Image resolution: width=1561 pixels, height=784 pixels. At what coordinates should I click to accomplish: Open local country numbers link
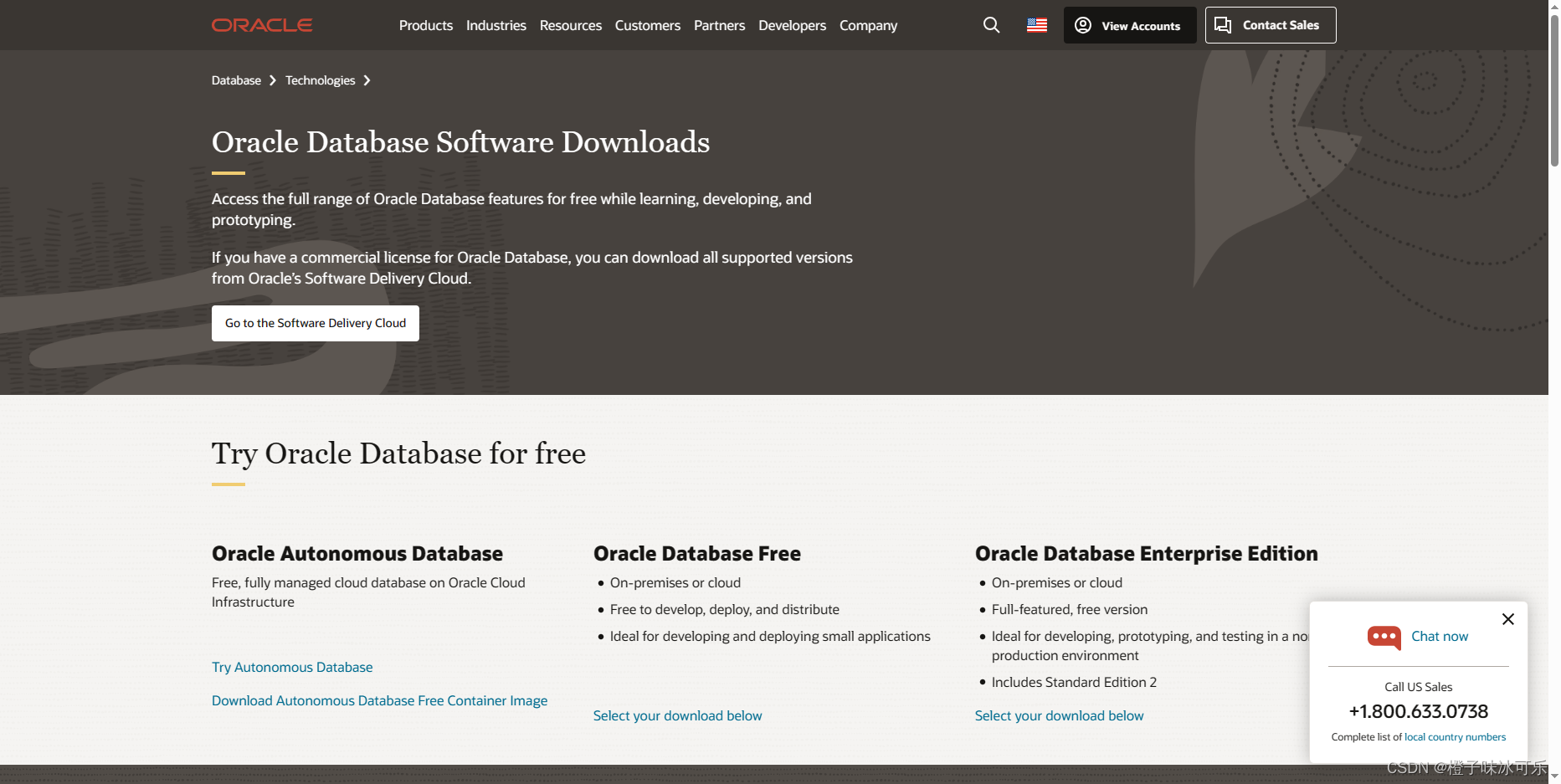pyautogui.click(x=1455, y=737)
